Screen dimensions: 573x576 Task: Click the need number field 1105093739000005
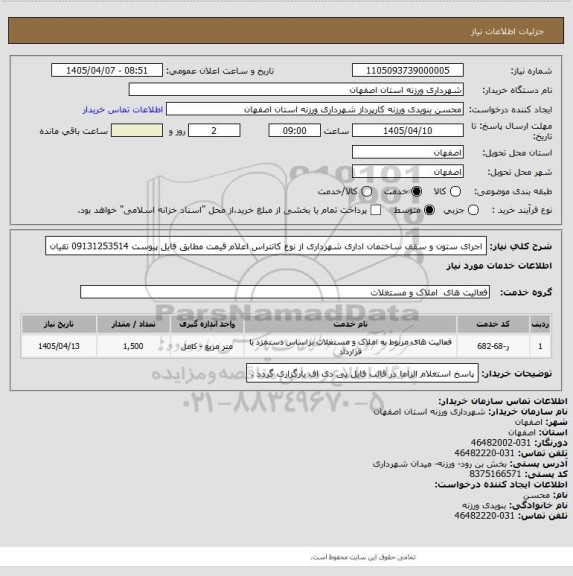click(408, 70)
